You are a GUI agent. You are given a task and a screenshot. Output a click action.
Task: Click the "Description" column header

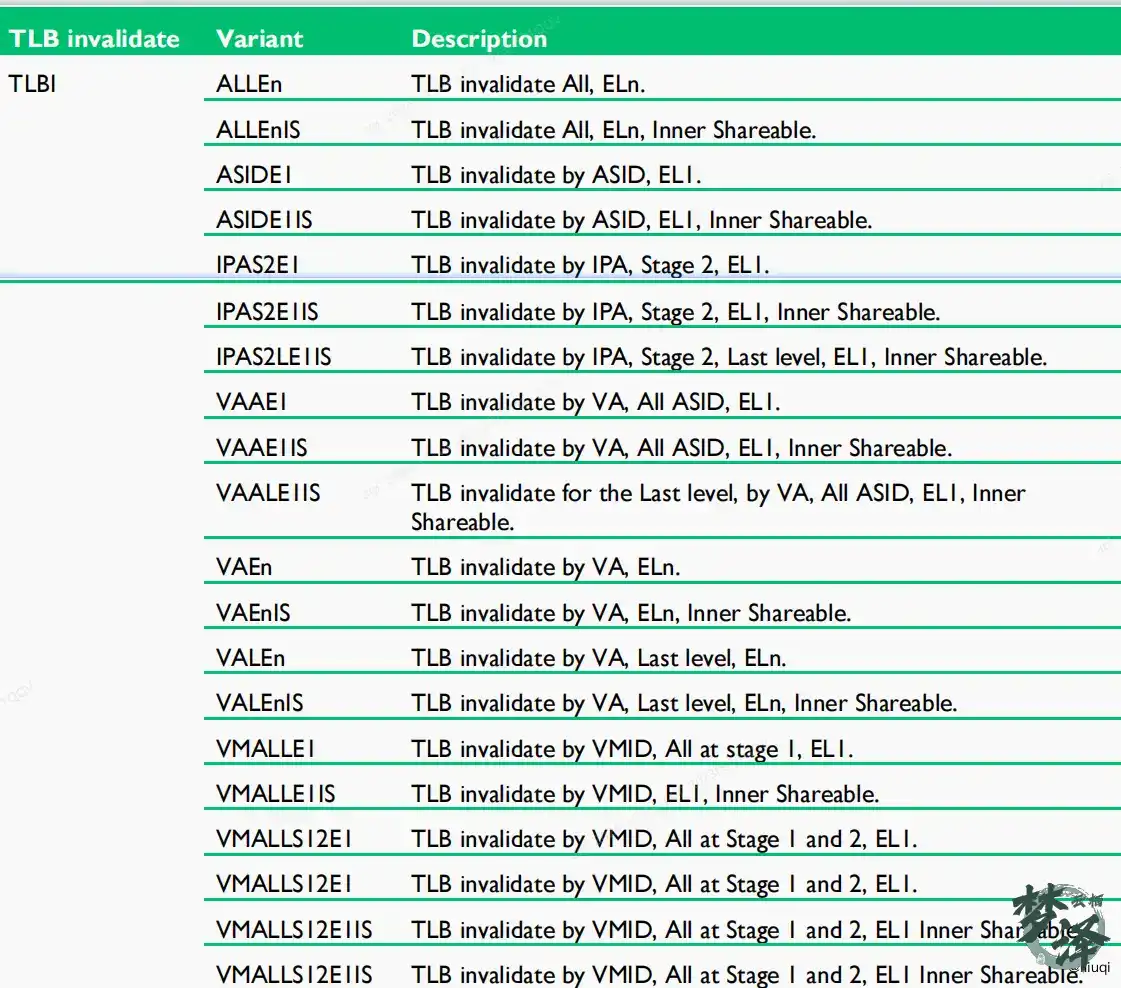click(479, 39)
